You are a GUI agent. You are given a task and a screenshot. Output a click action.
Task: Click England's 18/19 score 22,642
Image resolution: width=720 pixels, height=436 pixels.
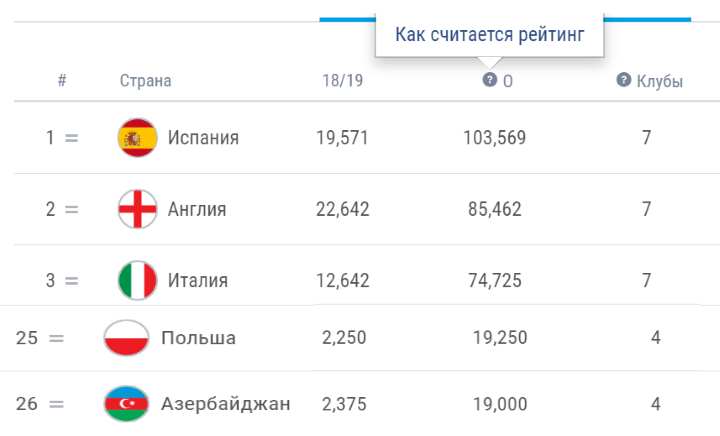click(343, 209)
